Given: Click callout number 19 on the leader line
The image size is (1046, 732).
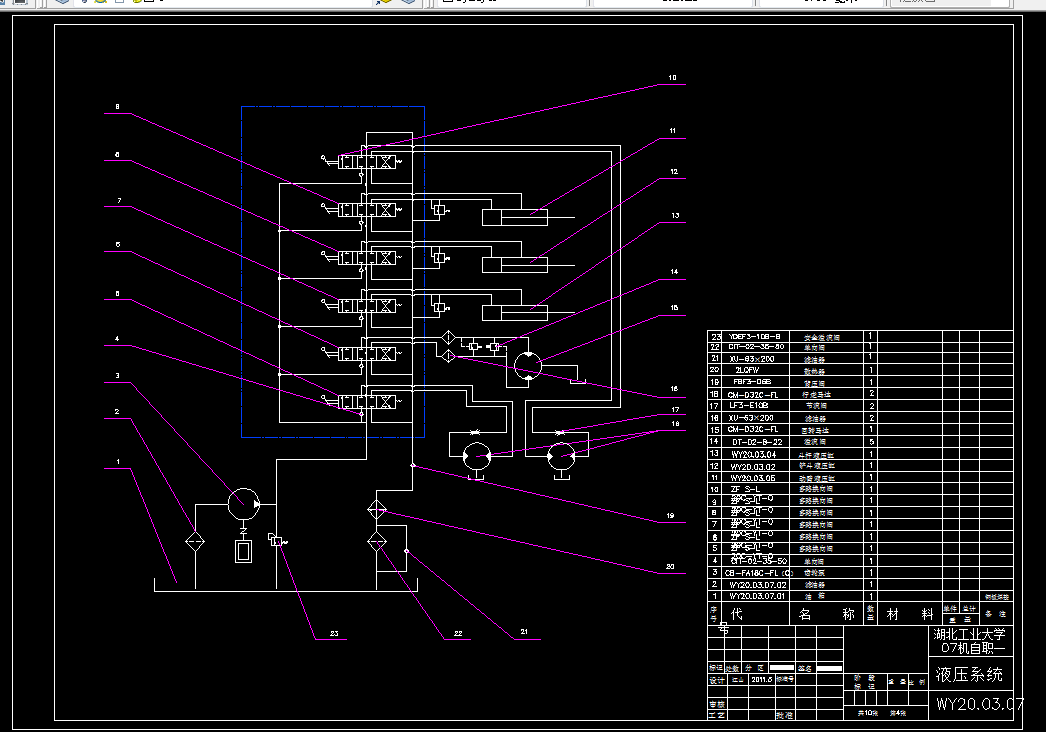Looking at the screenshot, I should tap(670, 515).
